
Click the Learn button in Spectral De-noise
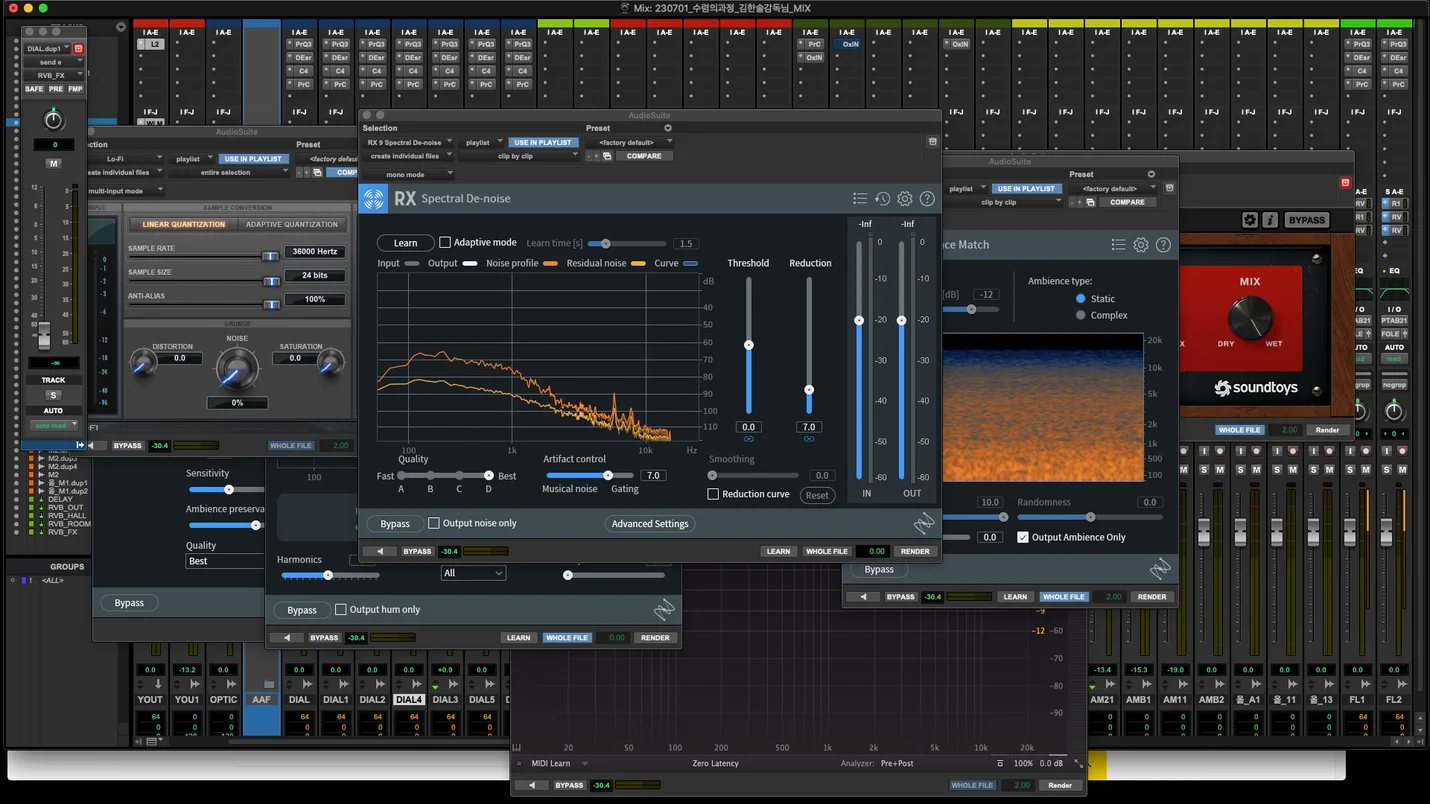point(405,243)
